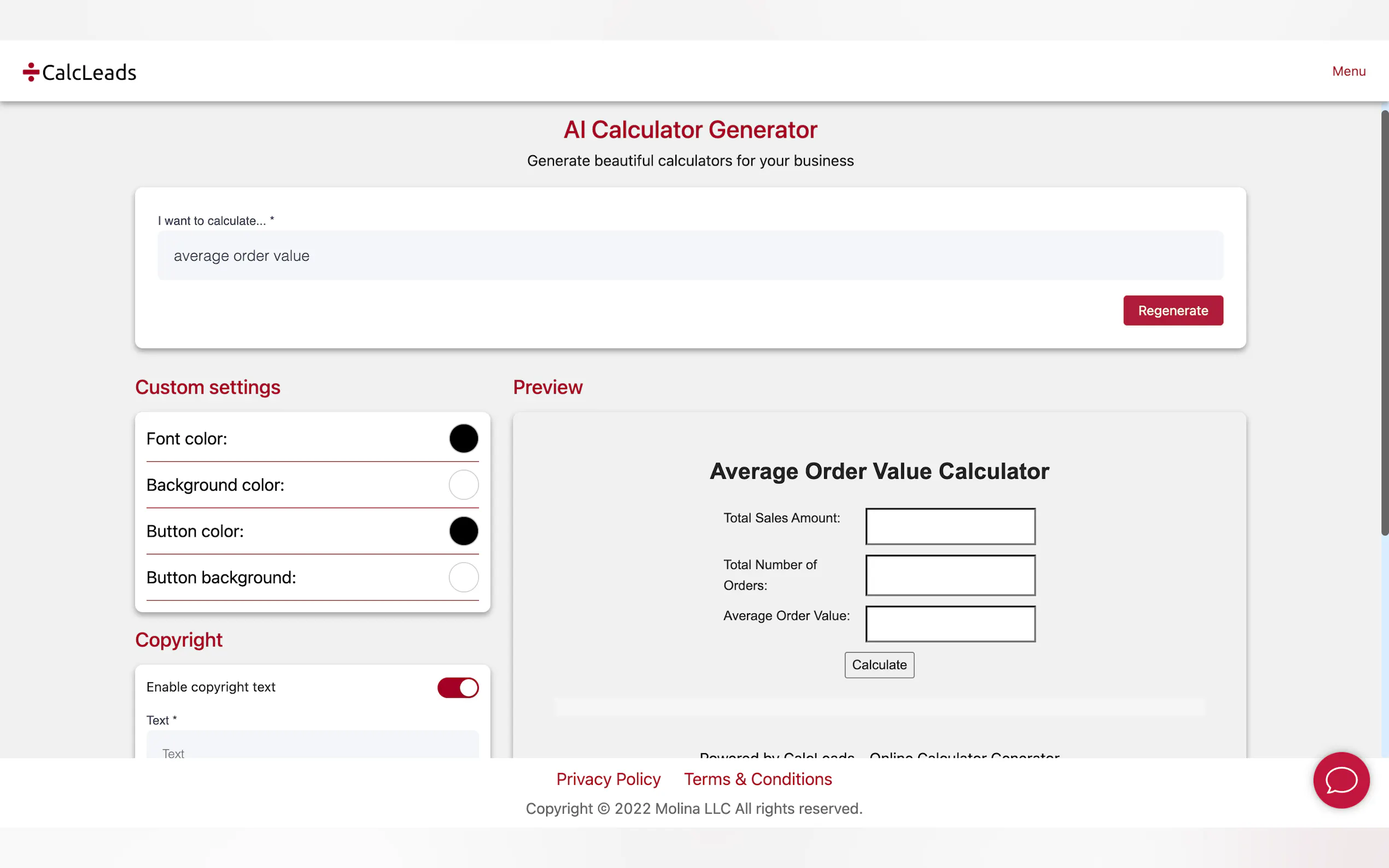The width and height of the screenshot is (1389, 868).
Task: Click the AI Calculator Generator heading
Action: (x=690, y=130)
